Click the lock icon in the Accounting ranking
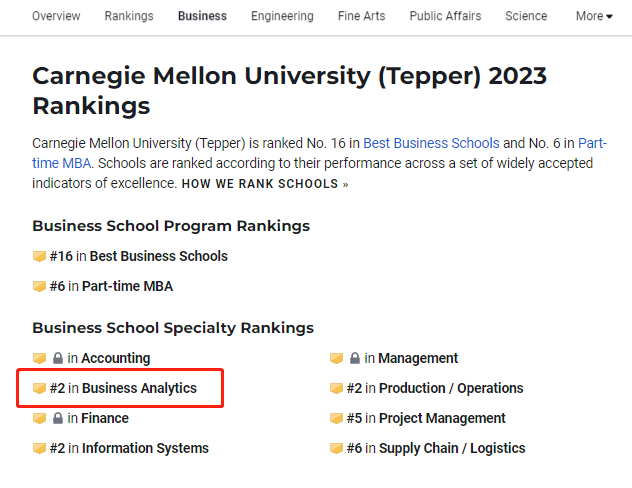Image resolution: width=632 pixels, height=488 pixels. [58, 358]
